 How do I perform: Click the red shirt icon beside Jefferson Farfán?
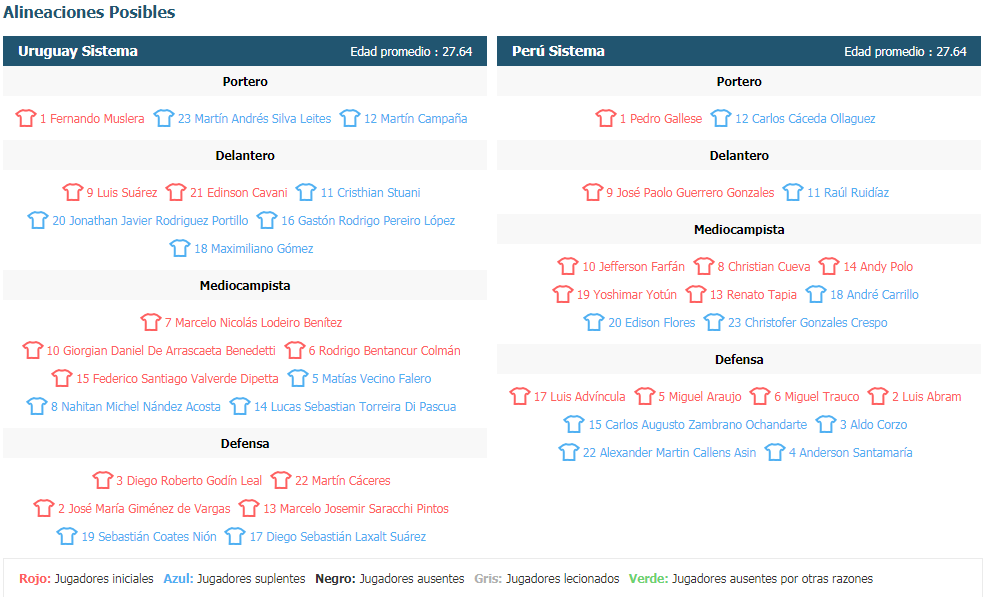[568, 266]
